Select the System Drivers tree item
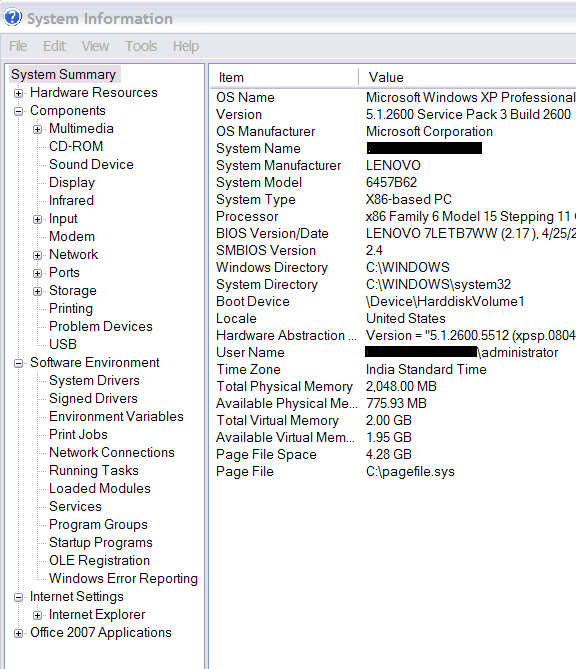Screen dimensions: 576x669 [94, 381]
